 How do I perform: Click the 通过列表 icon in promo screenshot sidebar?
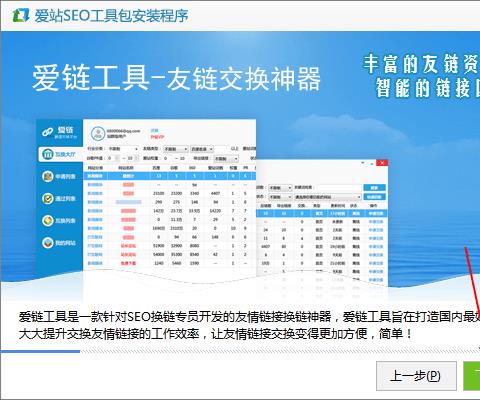pos(47,198)
